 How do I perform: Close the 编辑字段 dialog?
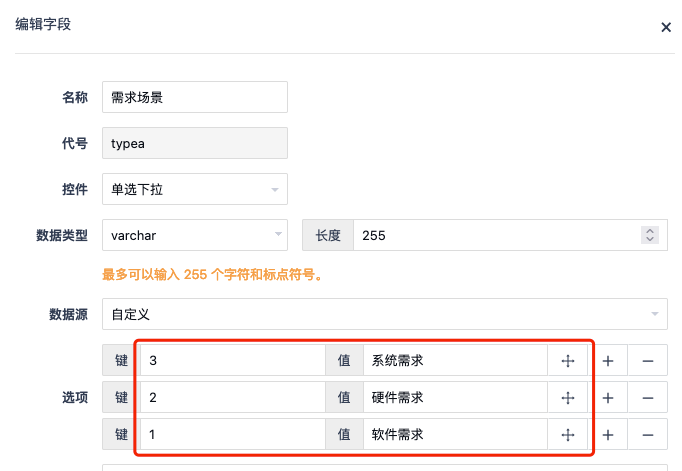point(666,27)
